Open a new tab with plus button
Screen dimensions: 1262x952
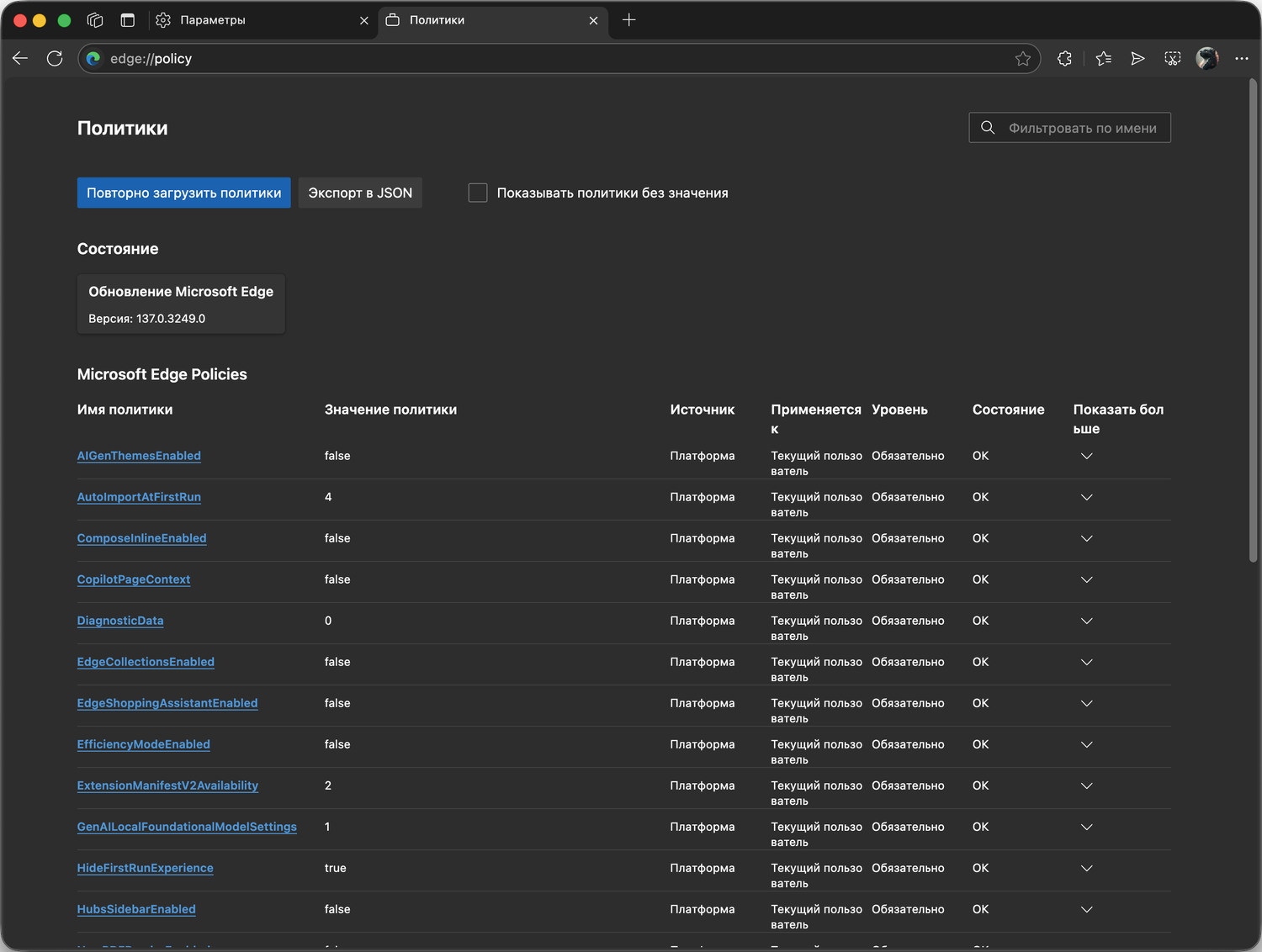(x=628, y=20)
